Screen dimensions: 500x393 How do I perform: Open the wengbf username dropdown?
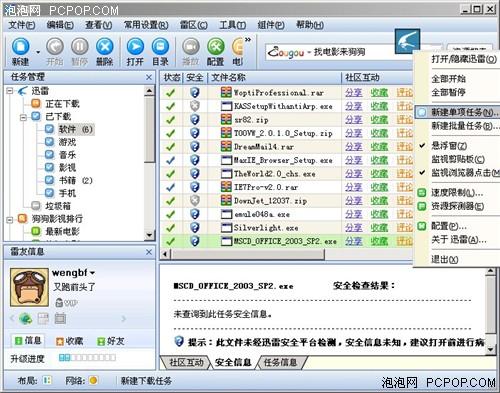tap(93, 273)
